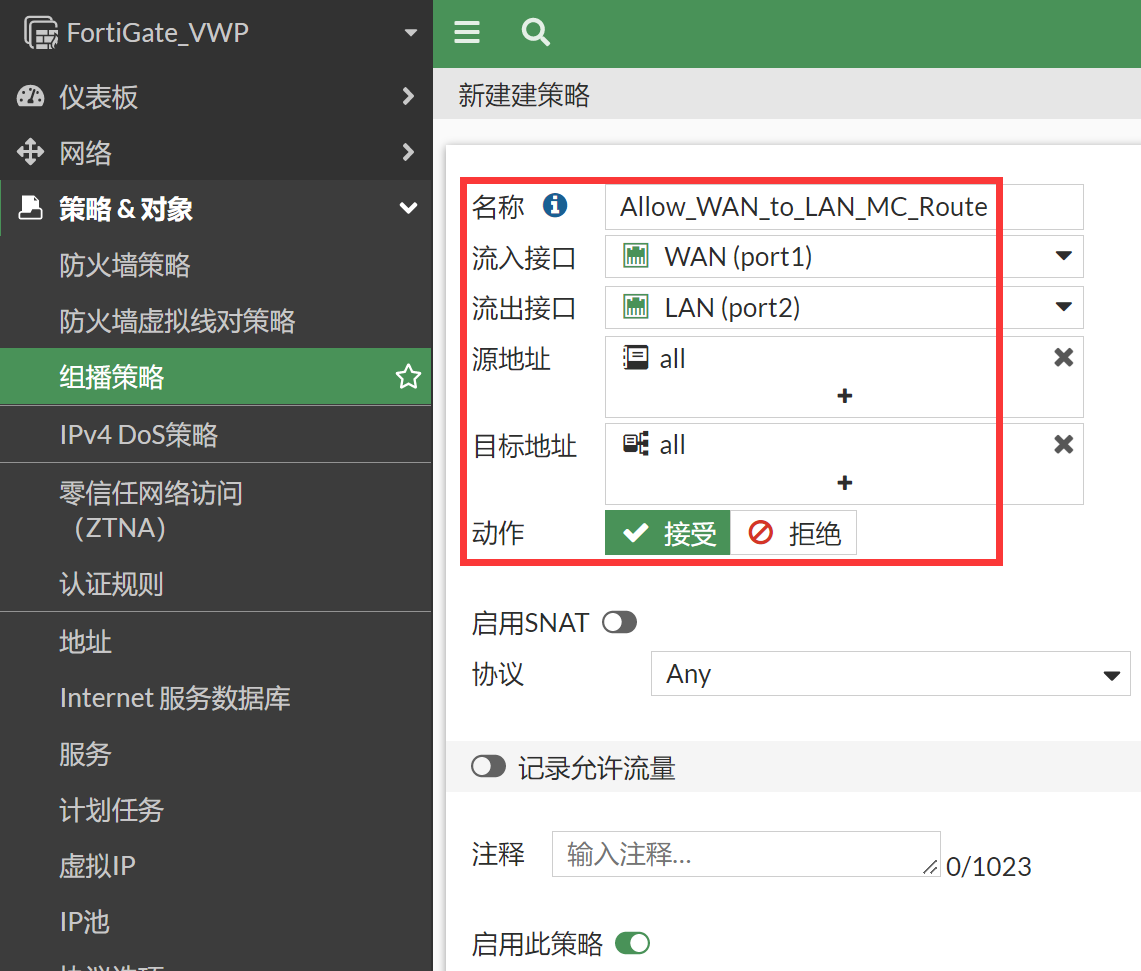This screenshot has width=1141, height=971.
Task: Click the hamburger menu icon in header
Action: (467, 33)
